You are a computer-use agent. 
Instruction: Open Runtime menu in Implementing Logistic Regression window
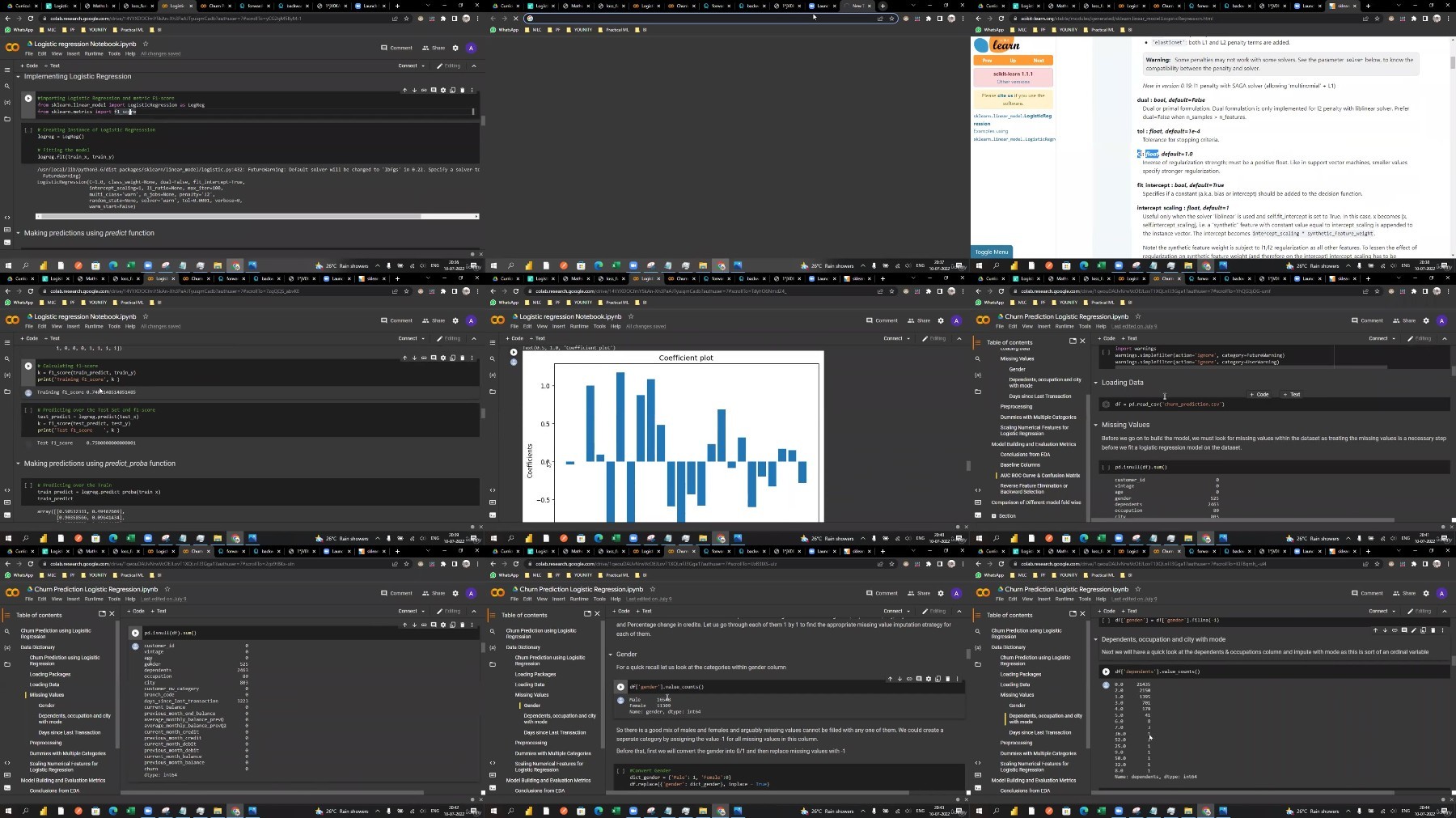pos(94,53)
